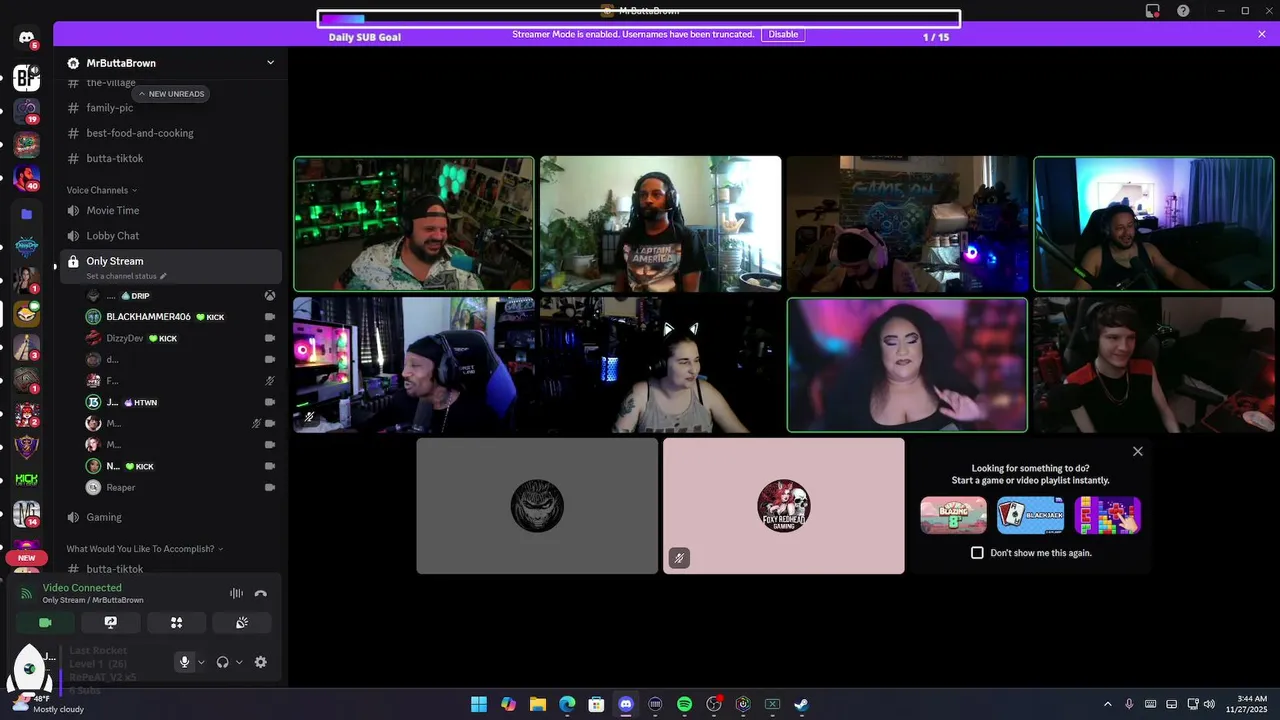
Task: Share your screen in voice panel
Action: (111, 622)
